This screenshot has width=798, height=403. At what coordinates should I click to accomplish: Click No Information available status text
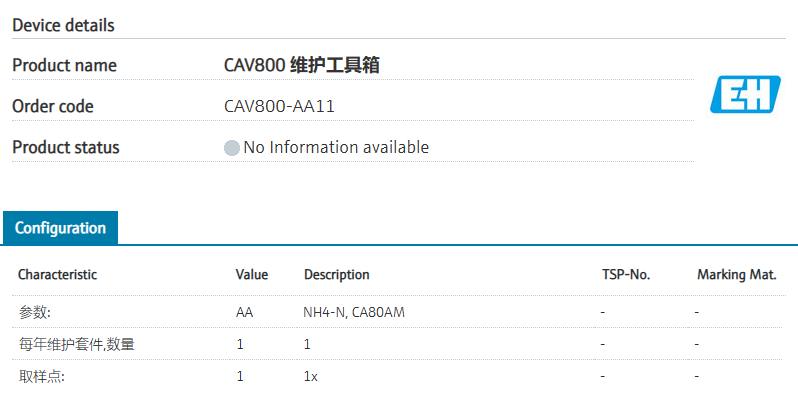point(336,148)
